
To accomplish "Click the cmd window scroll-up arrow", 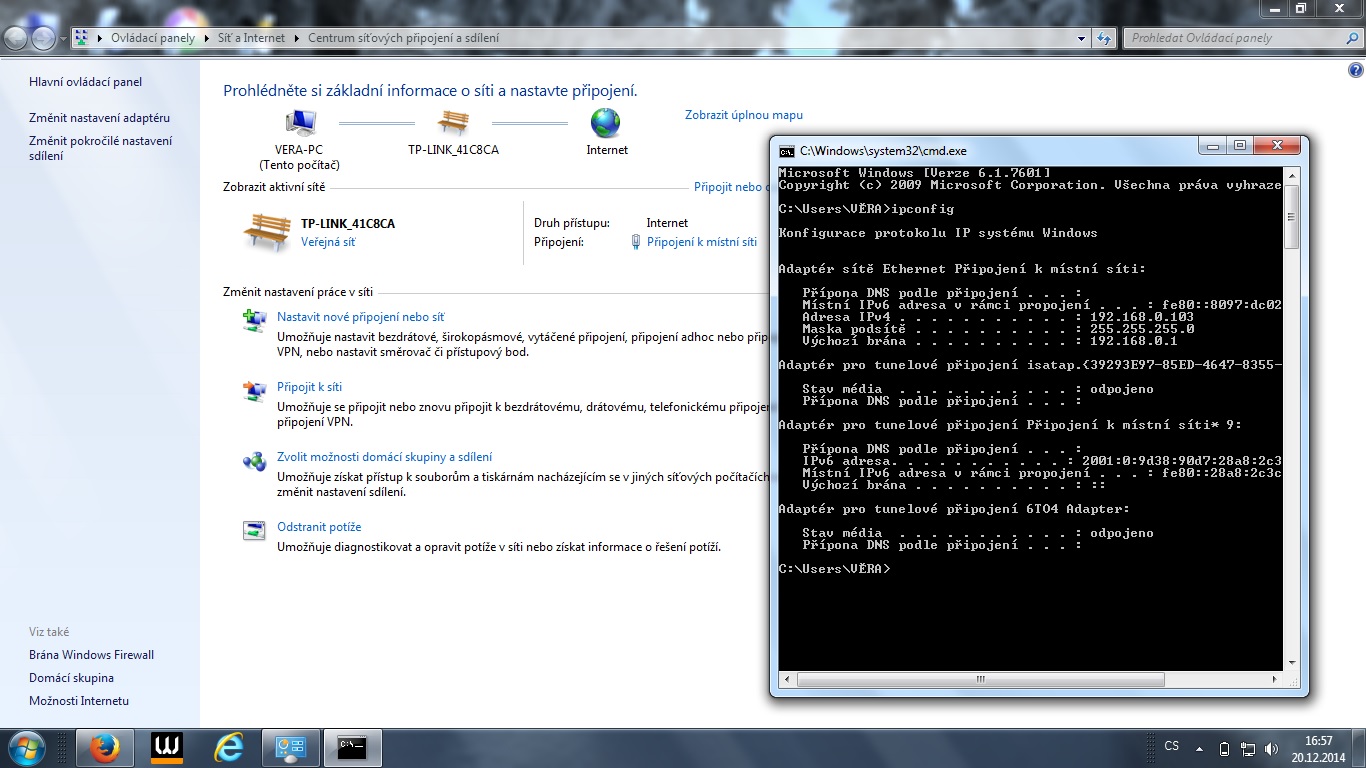I will click(x=1291, y=175).
